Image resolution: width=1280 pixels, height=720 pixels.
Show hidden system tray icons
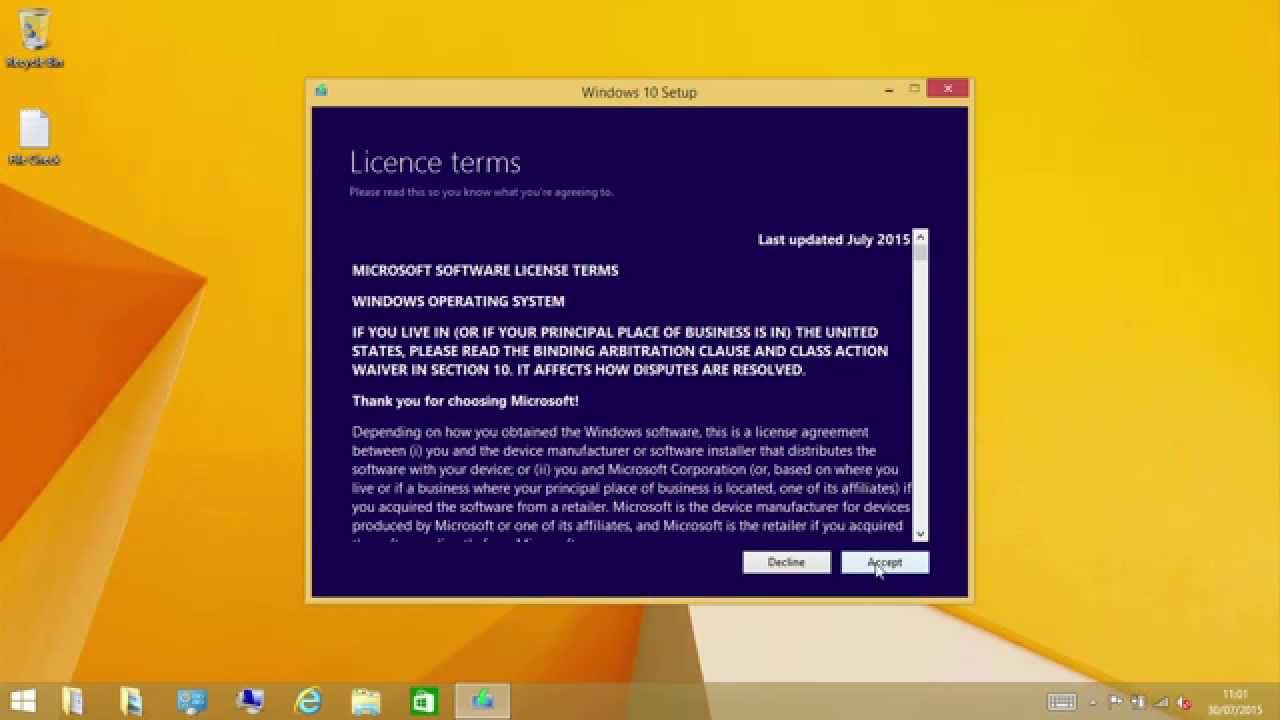point(1092,702)
